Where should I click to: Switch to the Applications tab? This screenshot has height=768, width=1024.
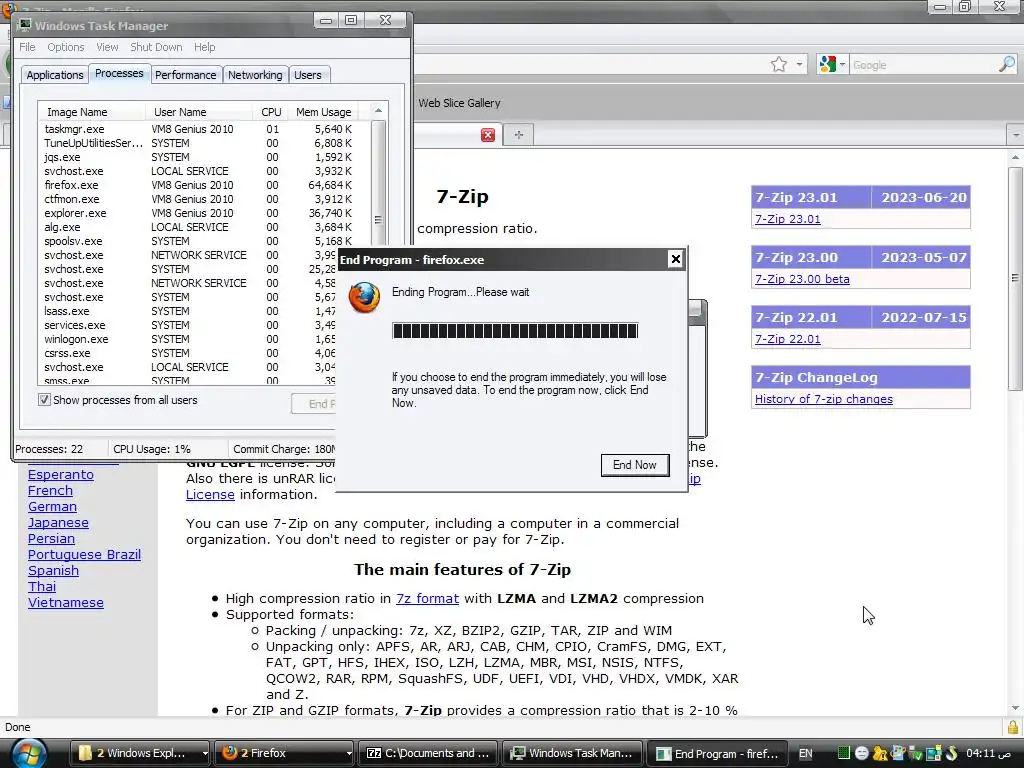[55, 75]
